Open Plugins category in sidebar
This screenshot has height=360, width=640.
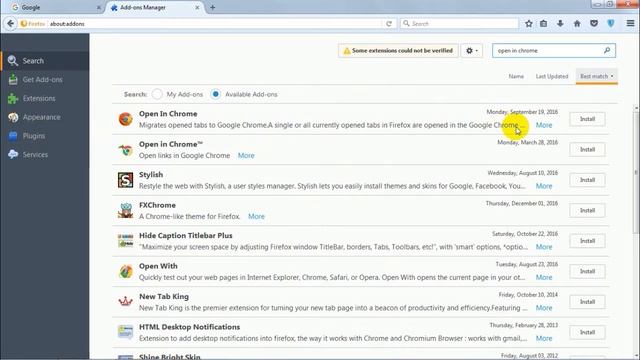[44, 136]
